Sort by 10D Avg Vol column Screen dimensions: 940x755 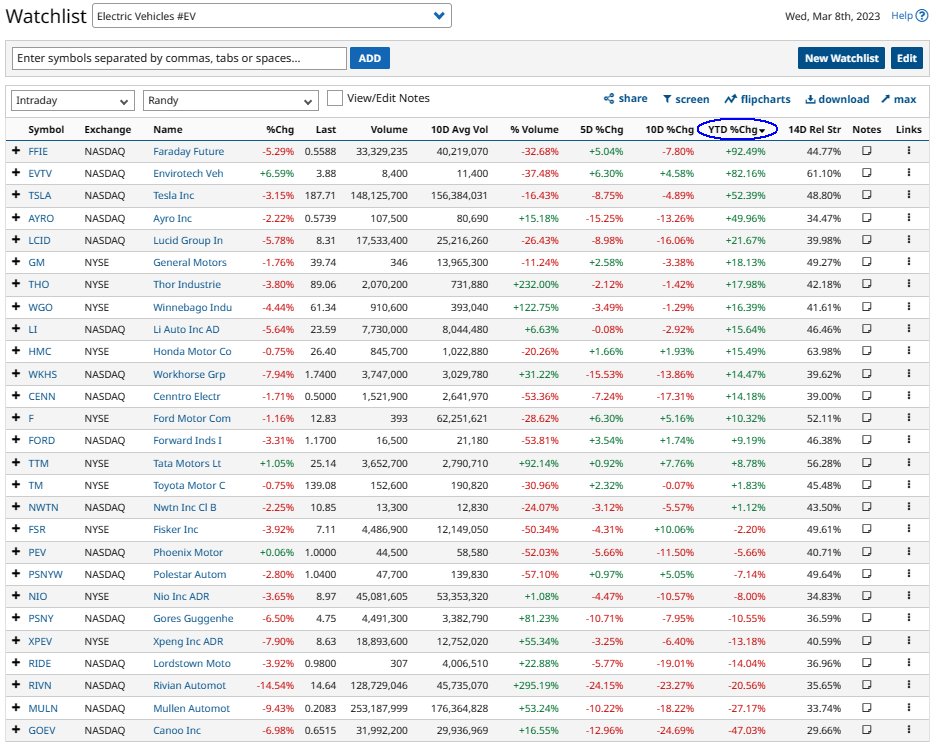coord(460,130)
